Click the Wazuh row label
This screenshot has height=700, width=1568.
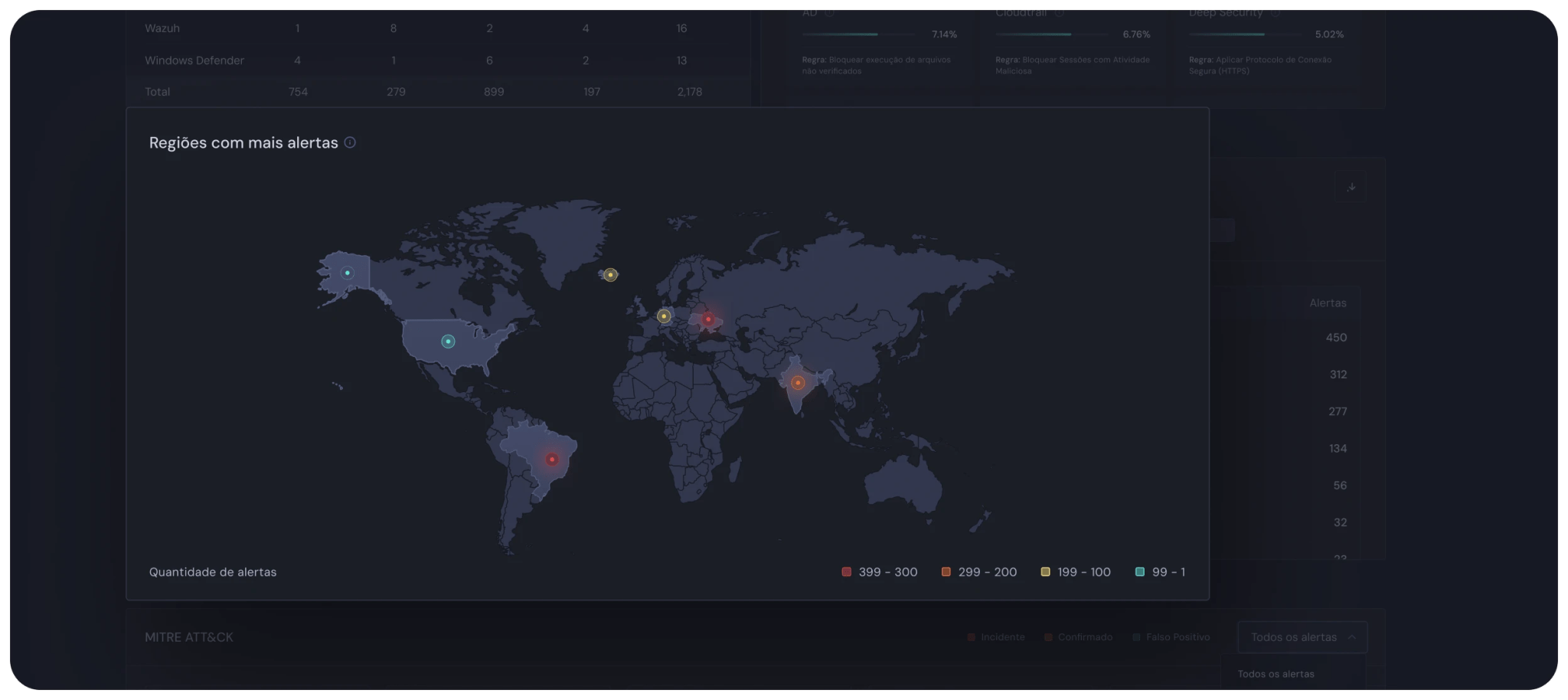click(162, 28)
